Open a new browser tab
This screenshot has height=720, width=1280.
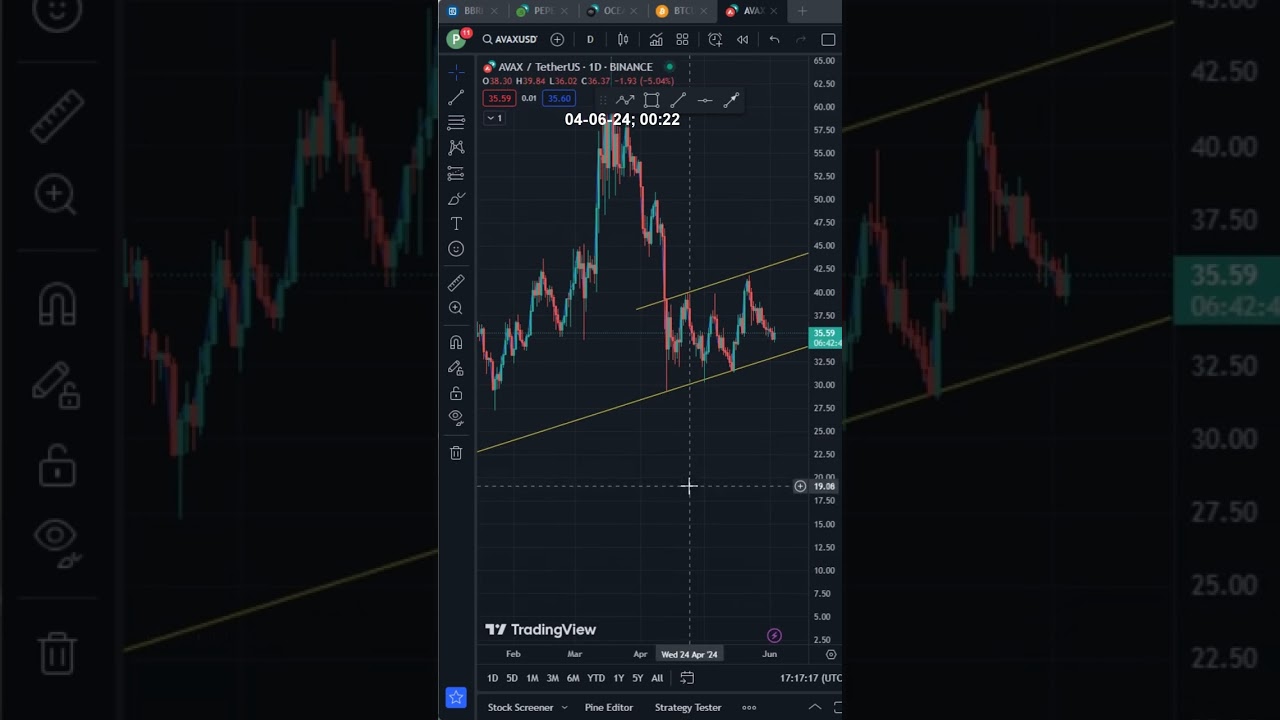802,11
